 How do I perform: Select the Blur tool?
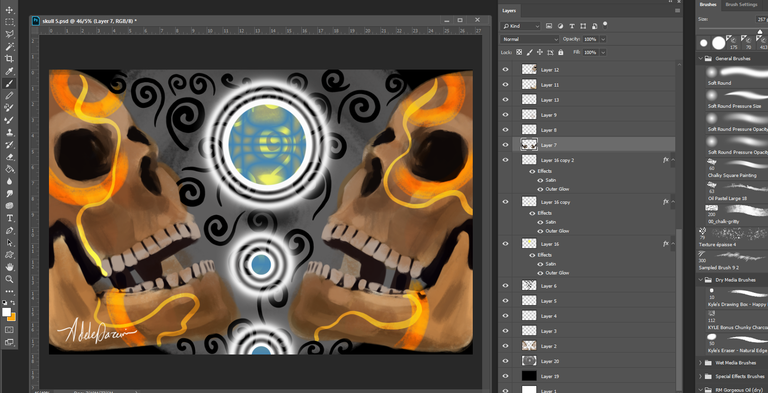(x=9, y=181)
